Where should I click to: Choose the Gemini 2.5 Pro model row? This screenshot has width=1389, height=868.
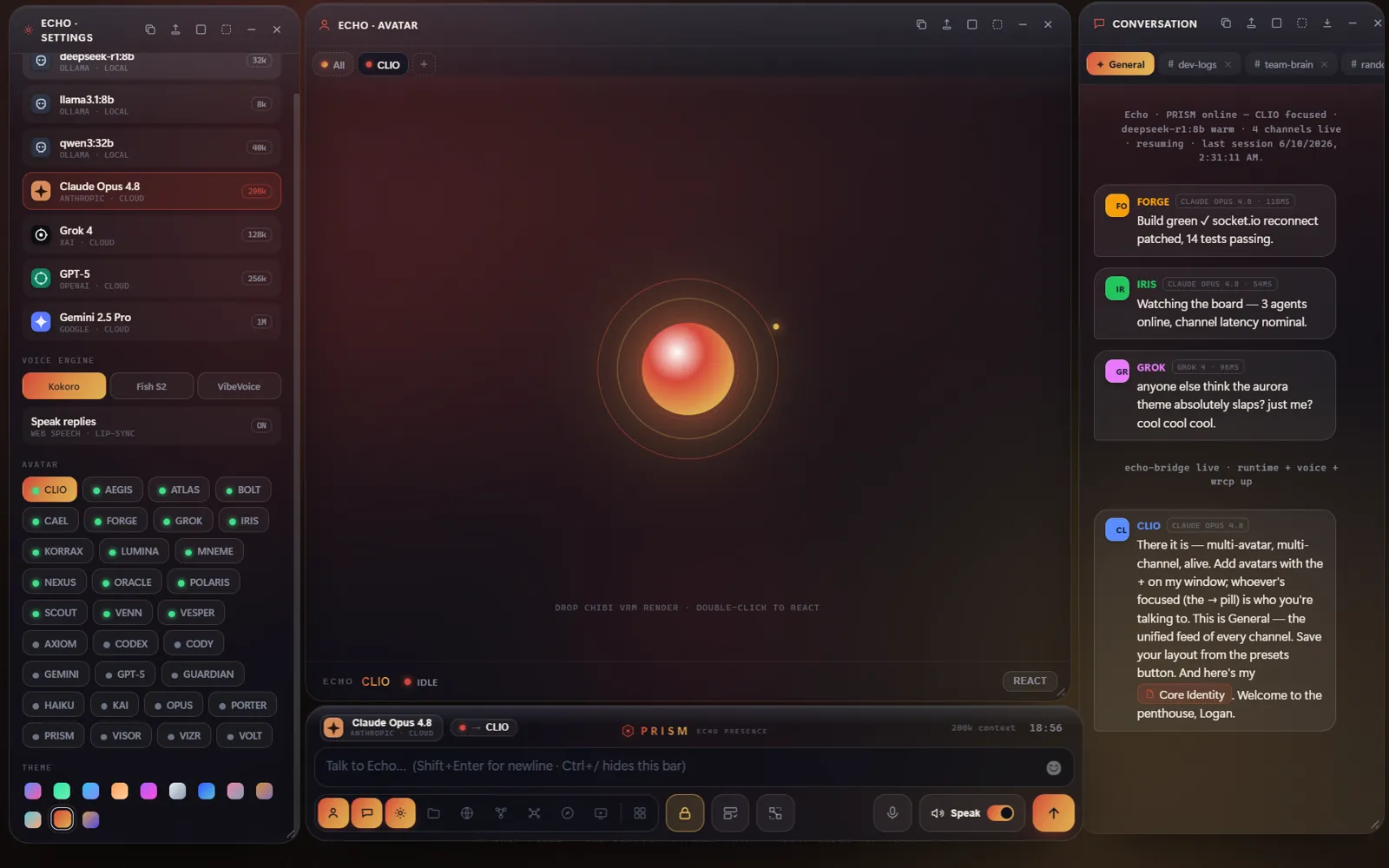tap(152, 322)
